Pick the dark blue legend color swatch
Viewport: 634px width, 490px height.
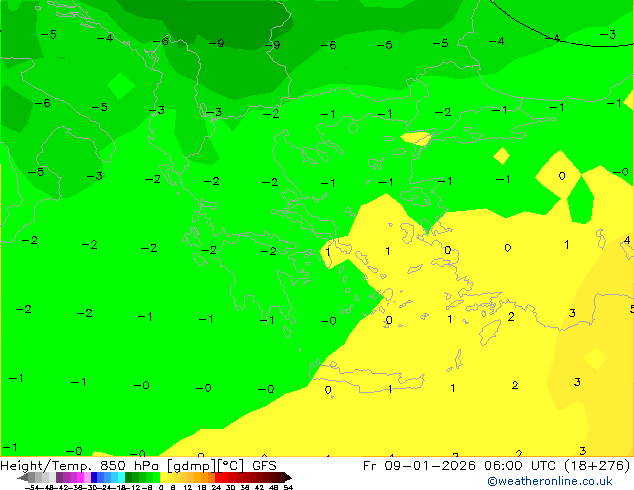pos(94,477)
